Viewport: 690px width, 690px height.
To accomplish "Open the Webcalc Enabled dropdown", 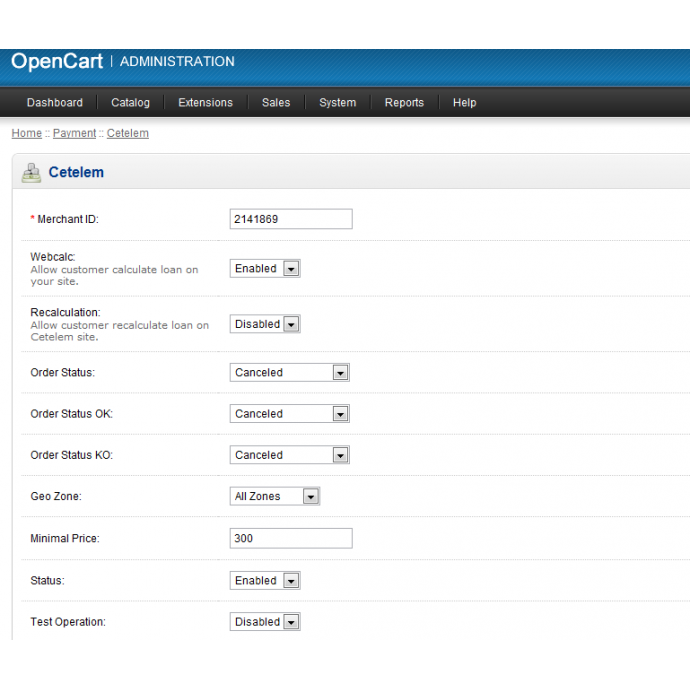I will pos(265,268).
